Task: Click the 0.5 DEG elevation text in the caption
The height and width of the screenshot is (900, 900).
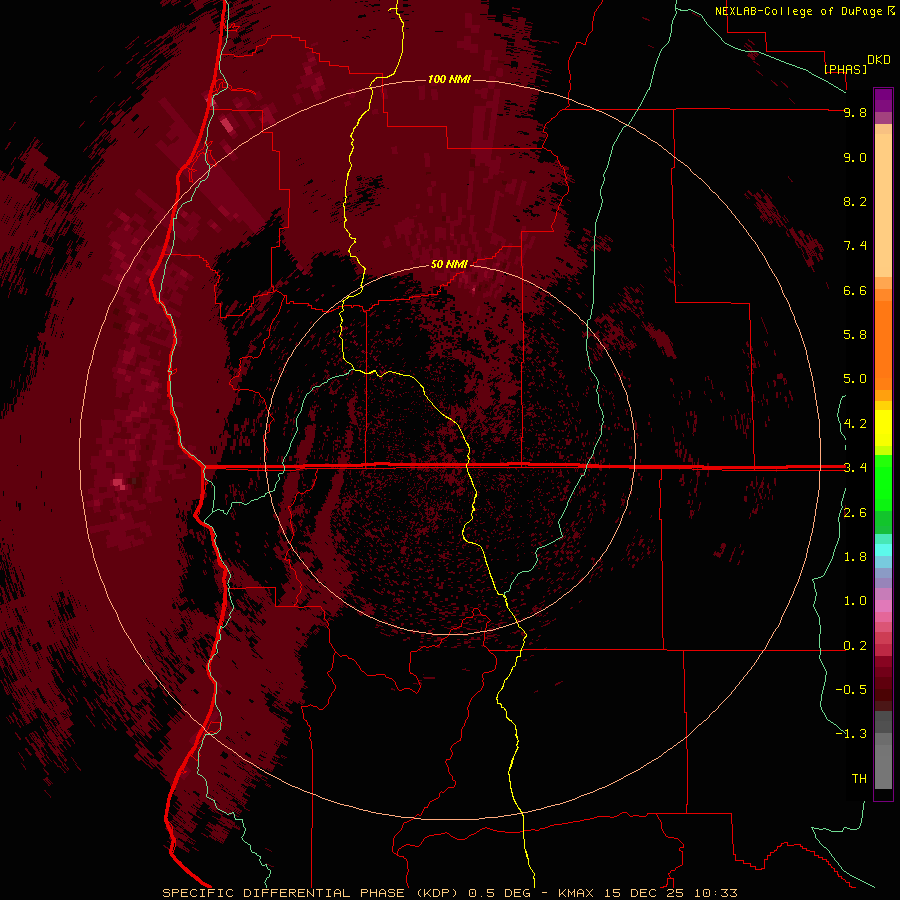Action: click(x=500, y=893)
